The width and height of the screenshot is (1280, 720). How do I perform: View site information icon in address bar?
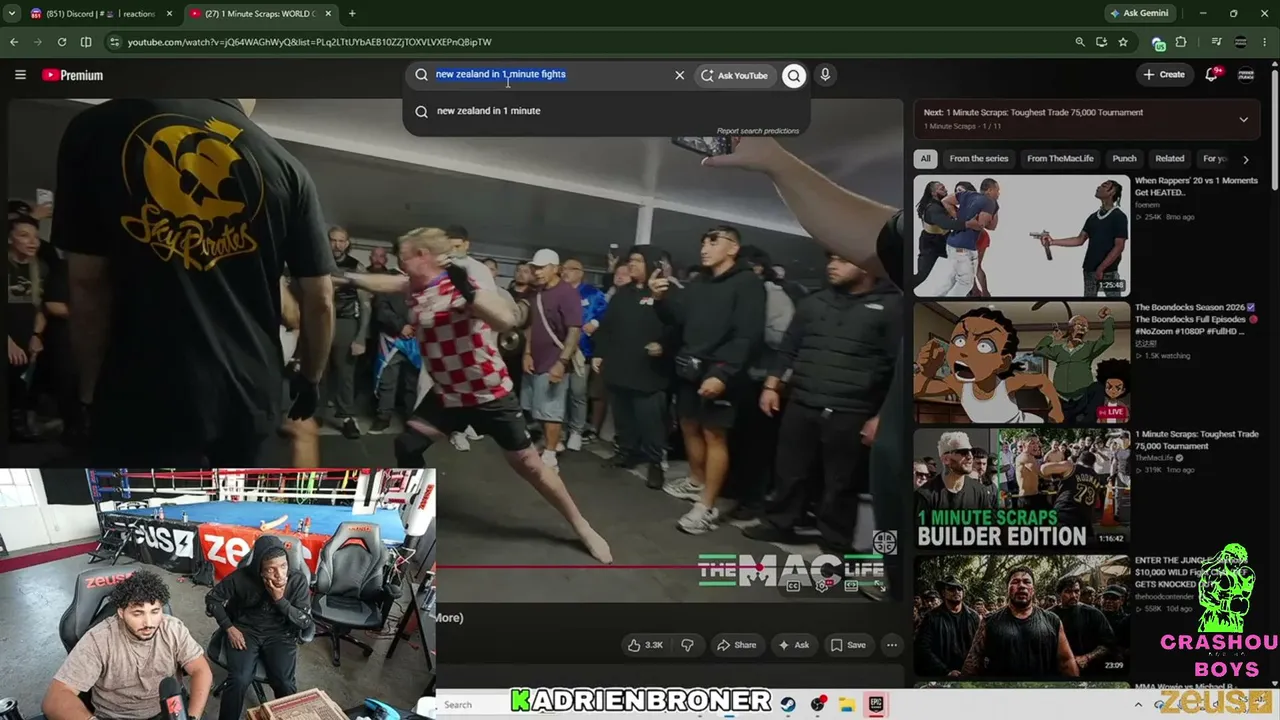(115, 42)
